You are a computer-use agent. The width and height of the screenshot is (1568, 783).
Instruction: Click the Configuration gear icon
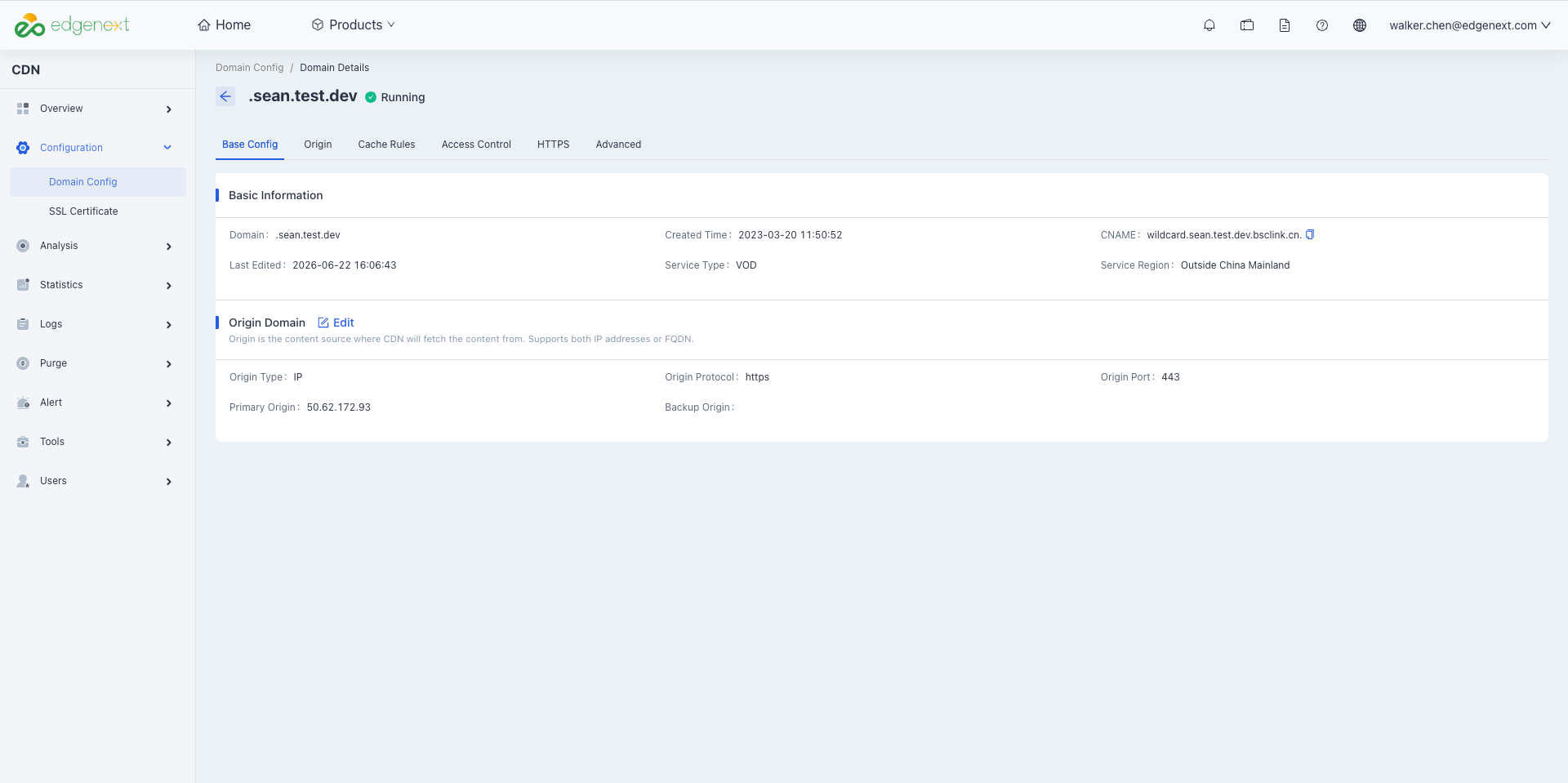point(23,148)
